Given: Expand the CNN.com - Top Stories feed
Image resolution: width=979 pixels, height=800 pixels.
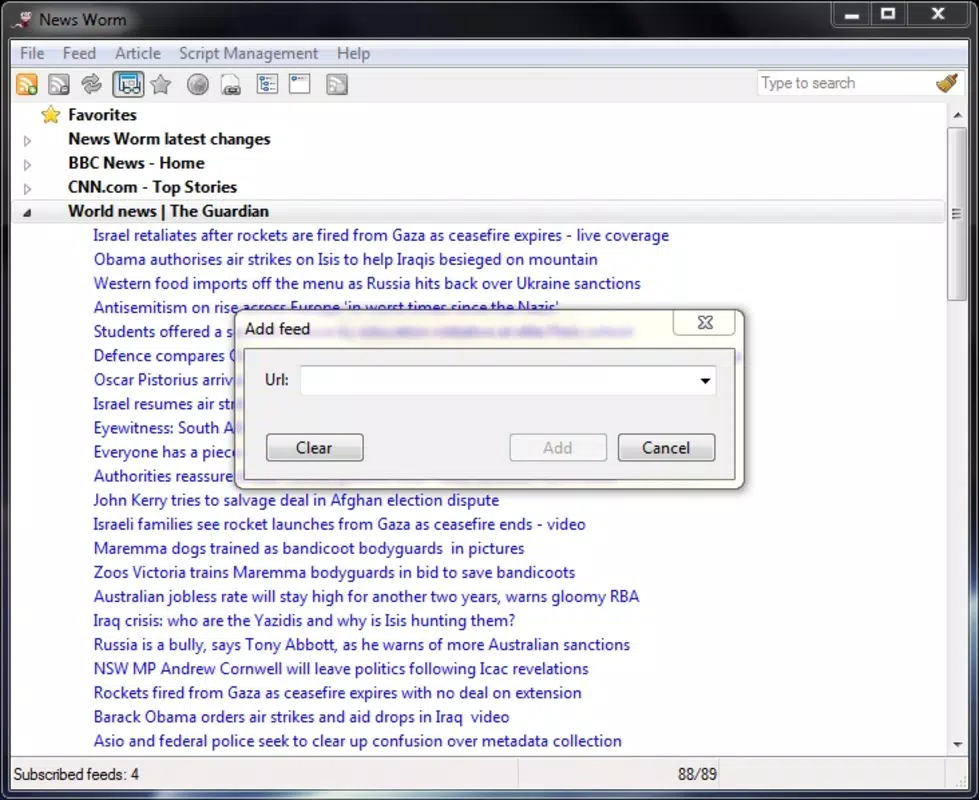Looking at the screenshot, I should tap(27, 189).
